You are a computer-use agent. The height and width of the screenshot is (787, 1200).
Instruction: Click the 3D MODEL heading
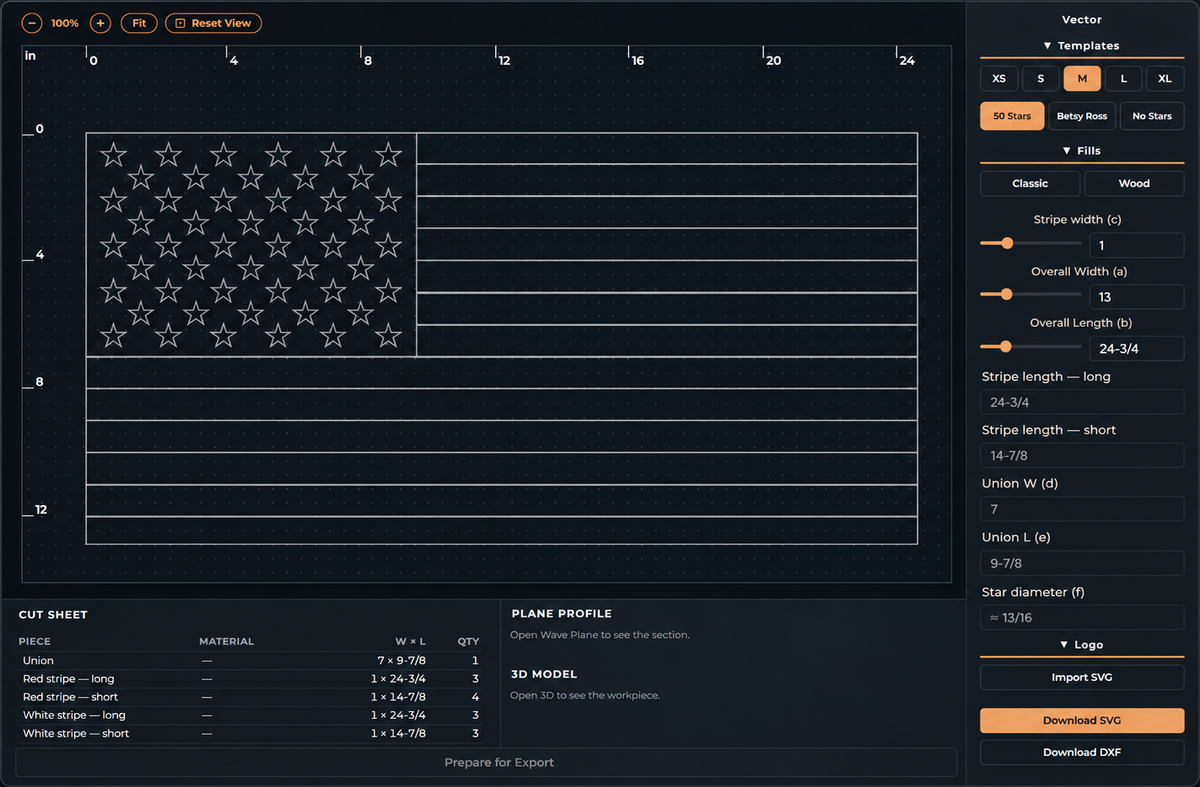click(x=544, y=674)
